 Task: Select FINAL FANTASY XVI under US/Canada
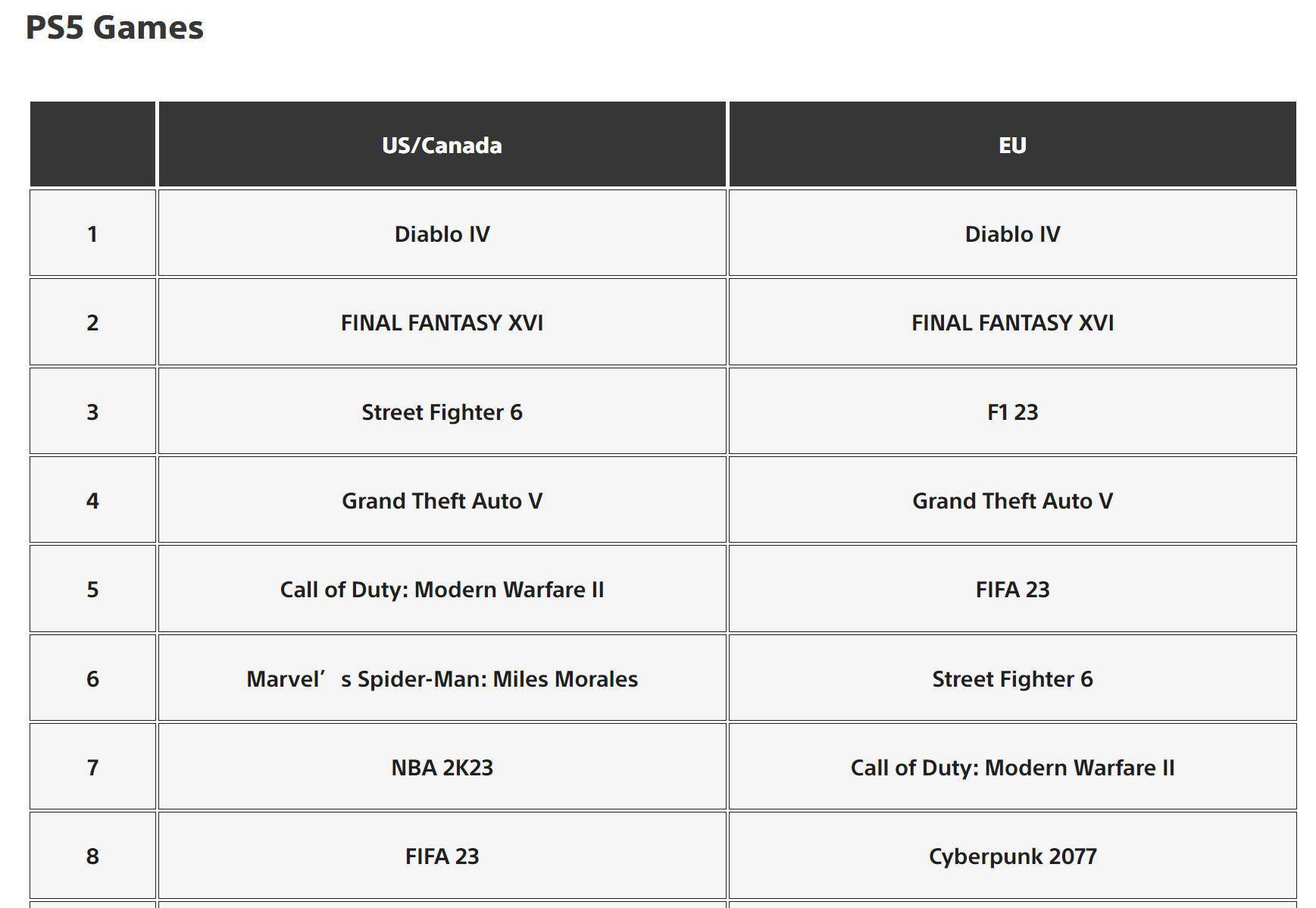coord(442,322)
